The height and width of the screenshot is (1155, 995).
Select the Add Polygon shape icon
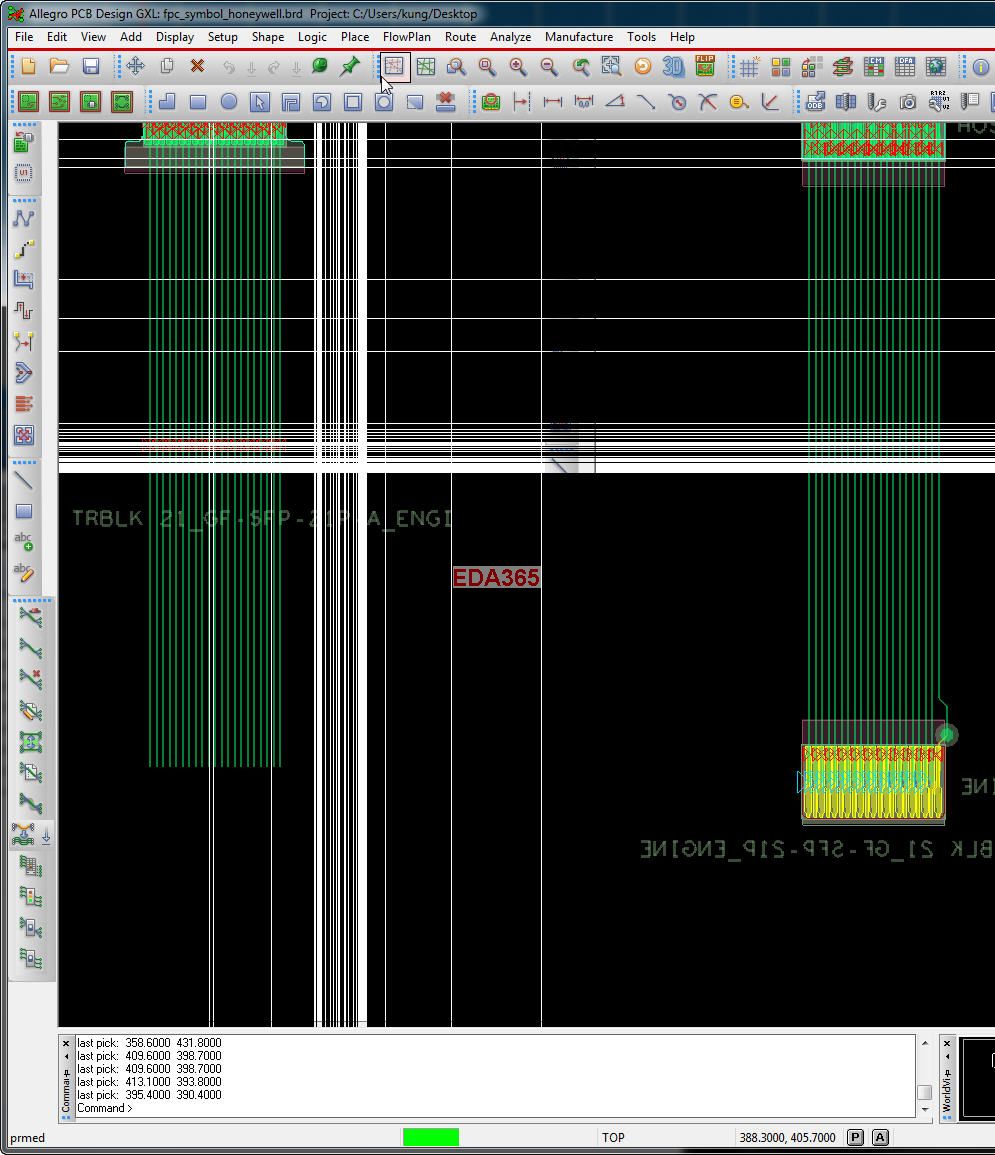click(167, 102)
